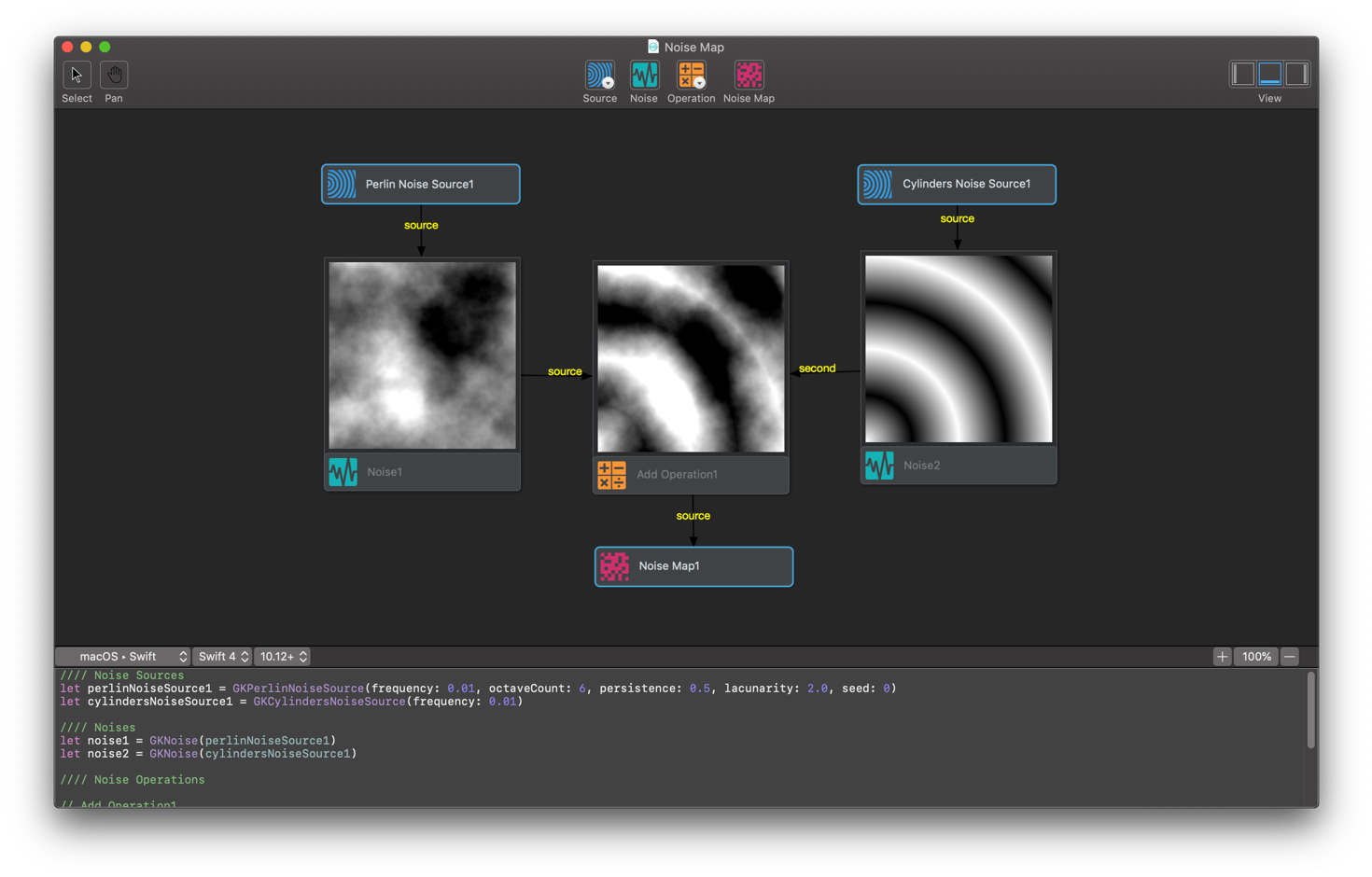Toggle the bottom code panel view
1372x877 pixels.
(1269, 74)
